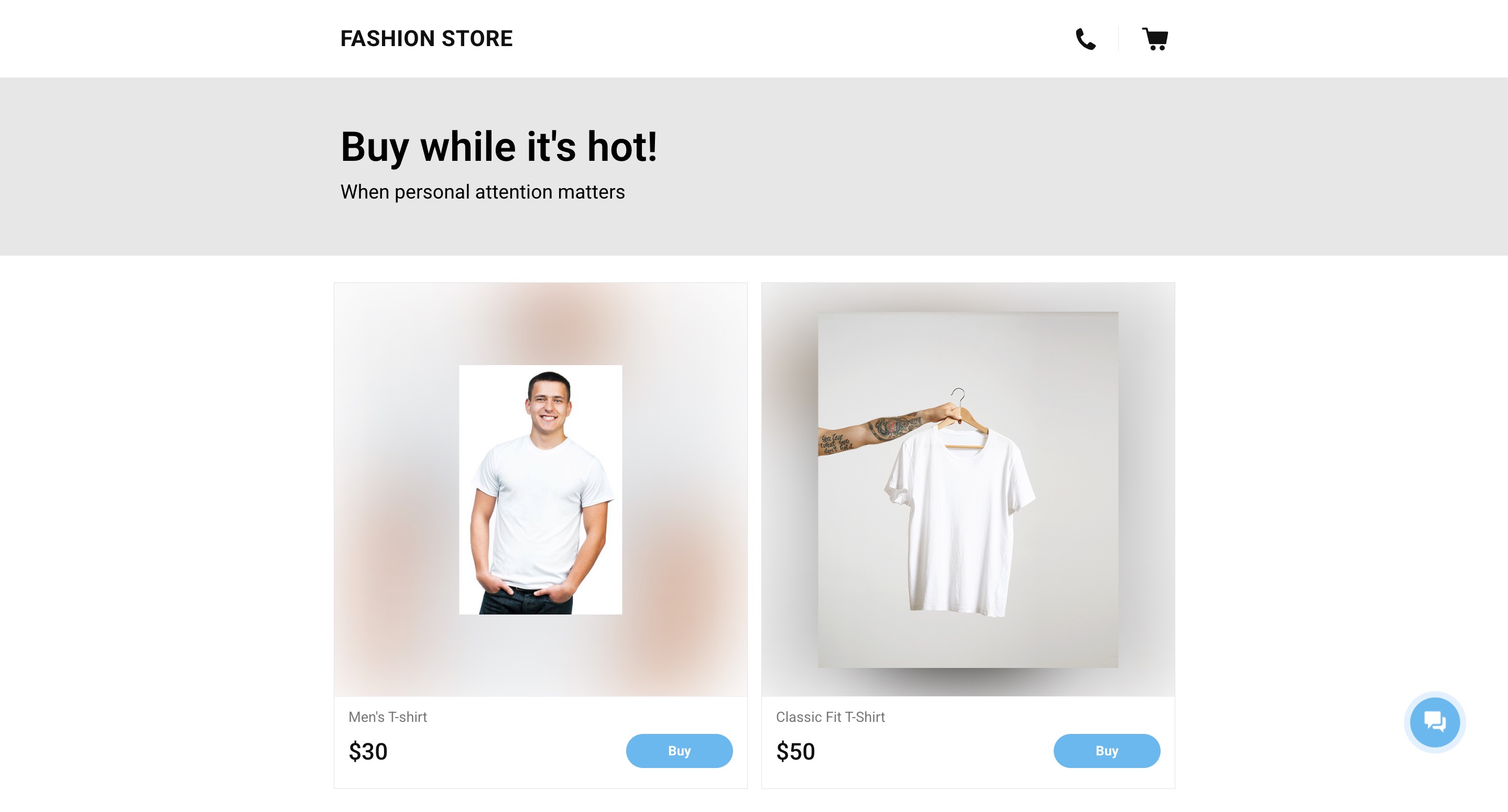Open the live chat bubble widget
Screen dimensions: 1508x812
[x=1434, y=722]
